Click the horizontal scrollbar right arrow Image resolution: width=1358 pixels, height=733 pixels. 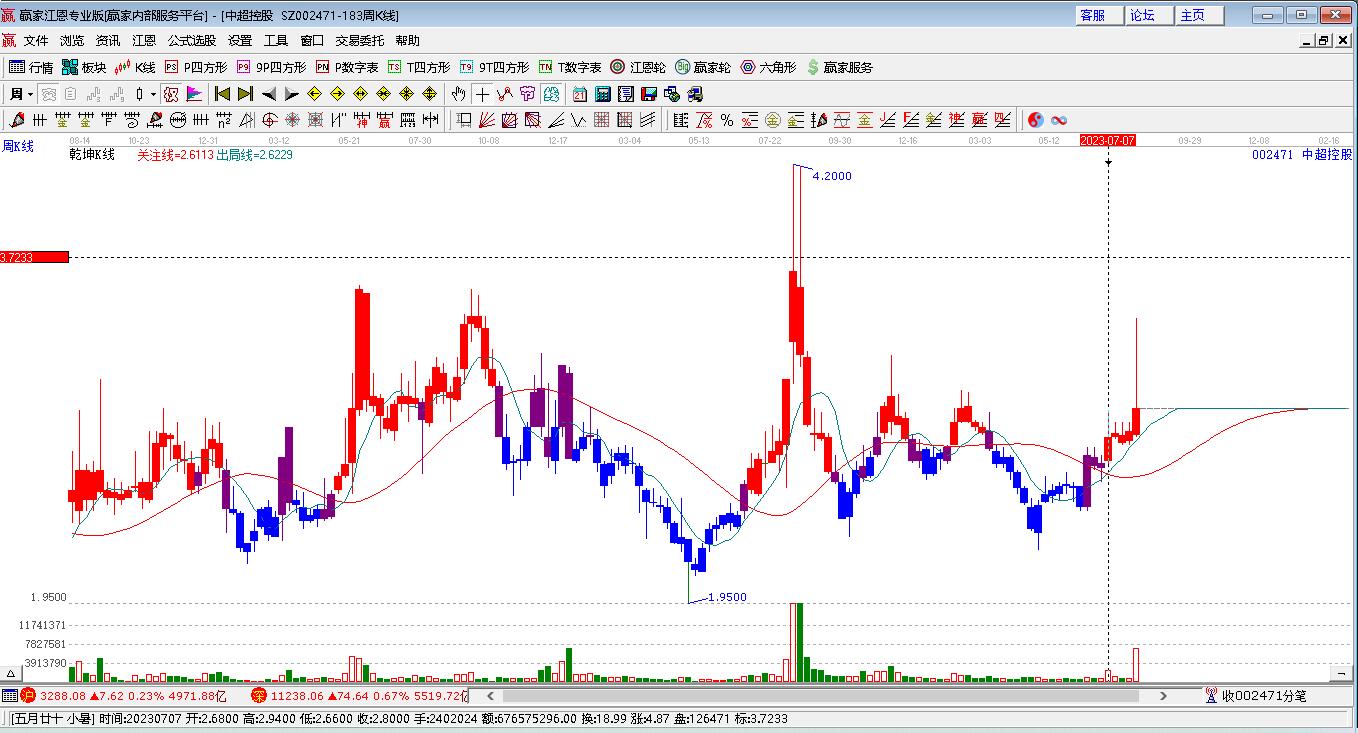(1163, 695)
